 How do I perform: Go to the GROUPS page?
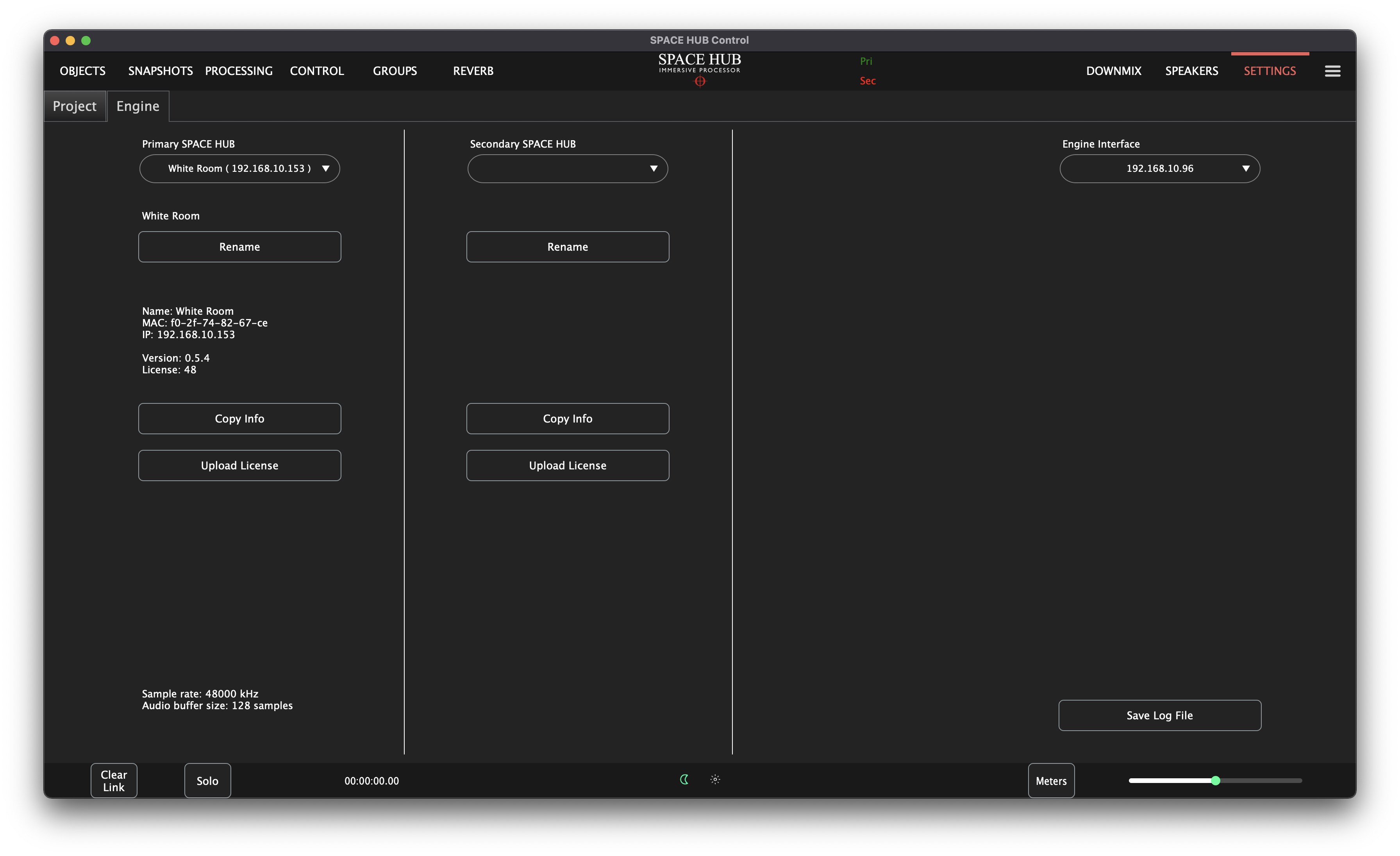pyautogui.click(x=395, y=71)
